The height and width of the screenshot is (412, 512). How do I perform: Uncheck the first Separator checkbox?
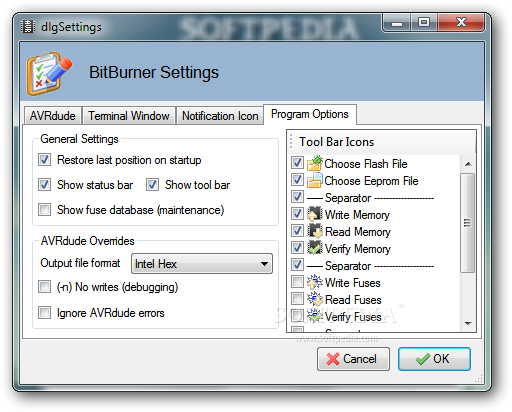[297, 197]
